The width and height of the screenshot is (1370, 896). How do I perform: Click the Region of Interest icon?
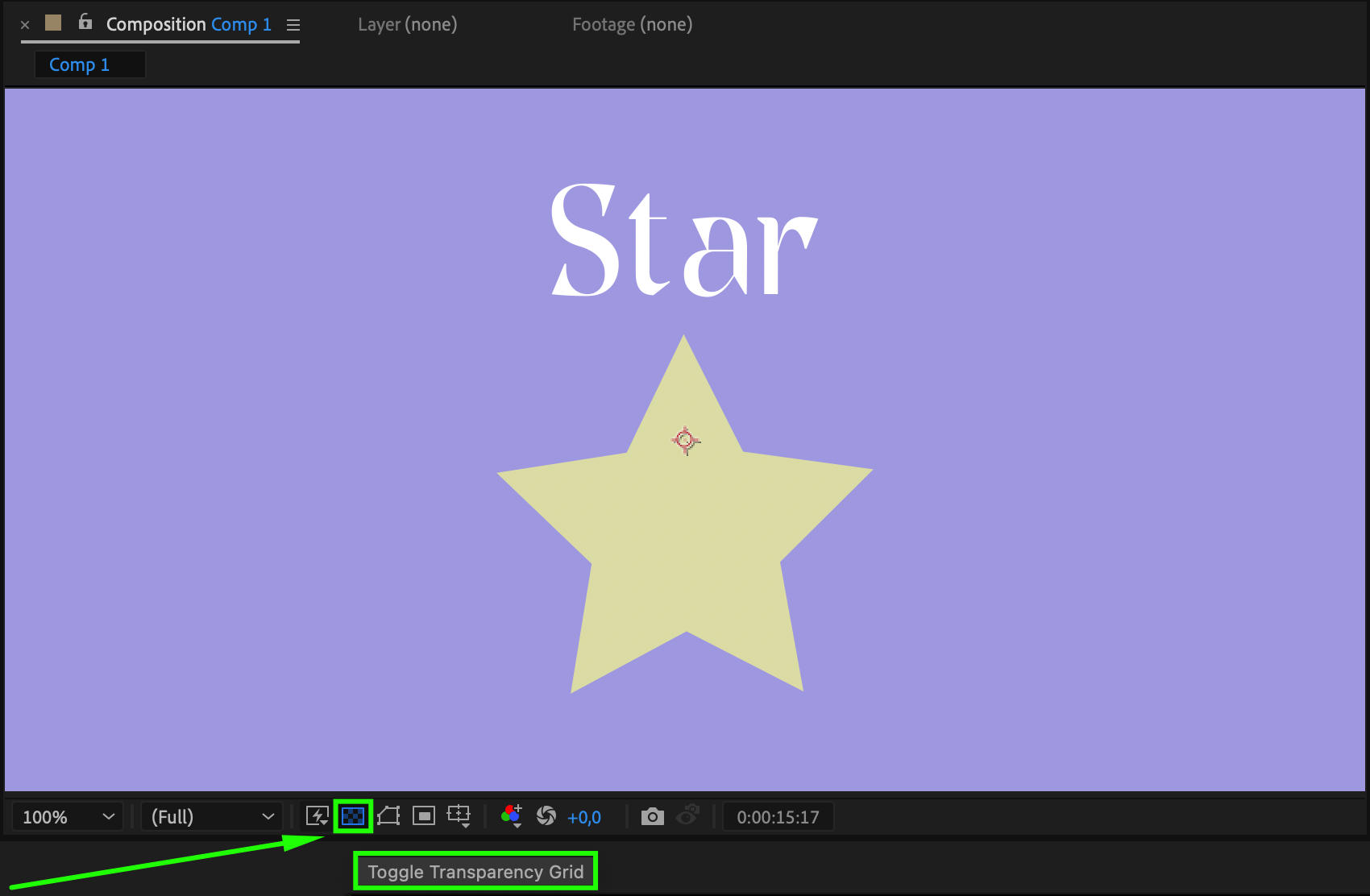pos(423,816)
